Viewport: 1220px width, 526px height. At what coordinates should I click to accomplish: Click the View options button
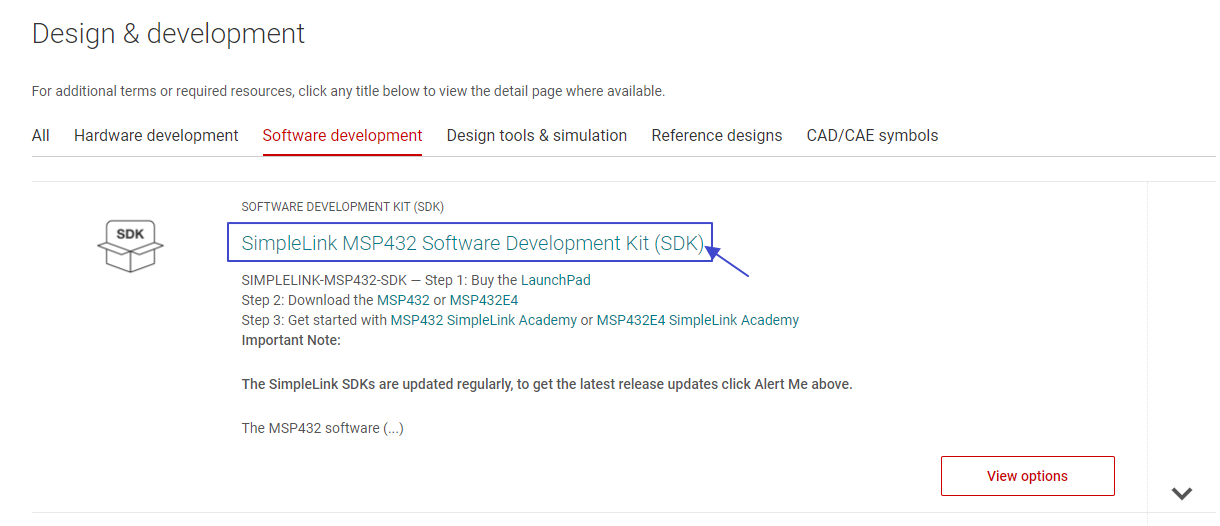[x=1028, y=476]
